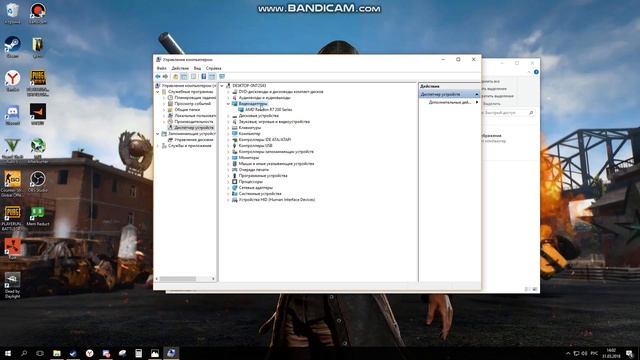Select Очереди печати in the device list

click(x=253, y=170)
